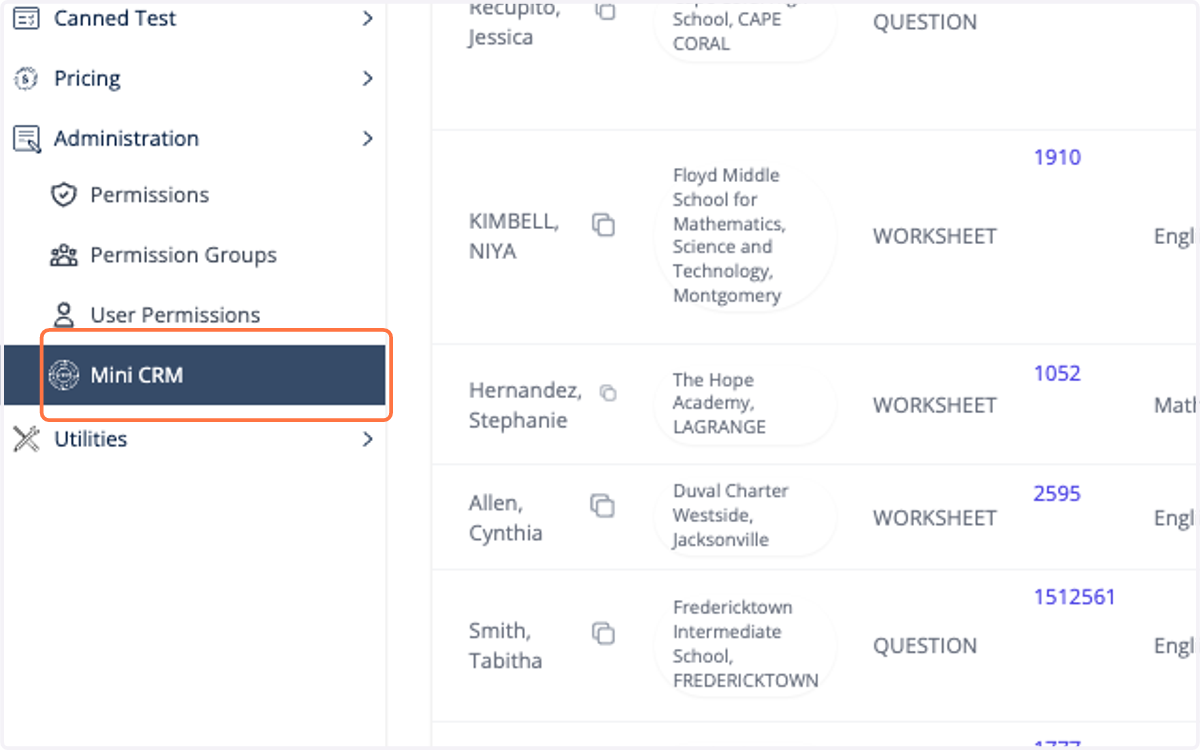This screenshot has width=1200, height=750.
Task: Expand the Pricing chevron
Action: pyautogui.click(x=367, y=78)
